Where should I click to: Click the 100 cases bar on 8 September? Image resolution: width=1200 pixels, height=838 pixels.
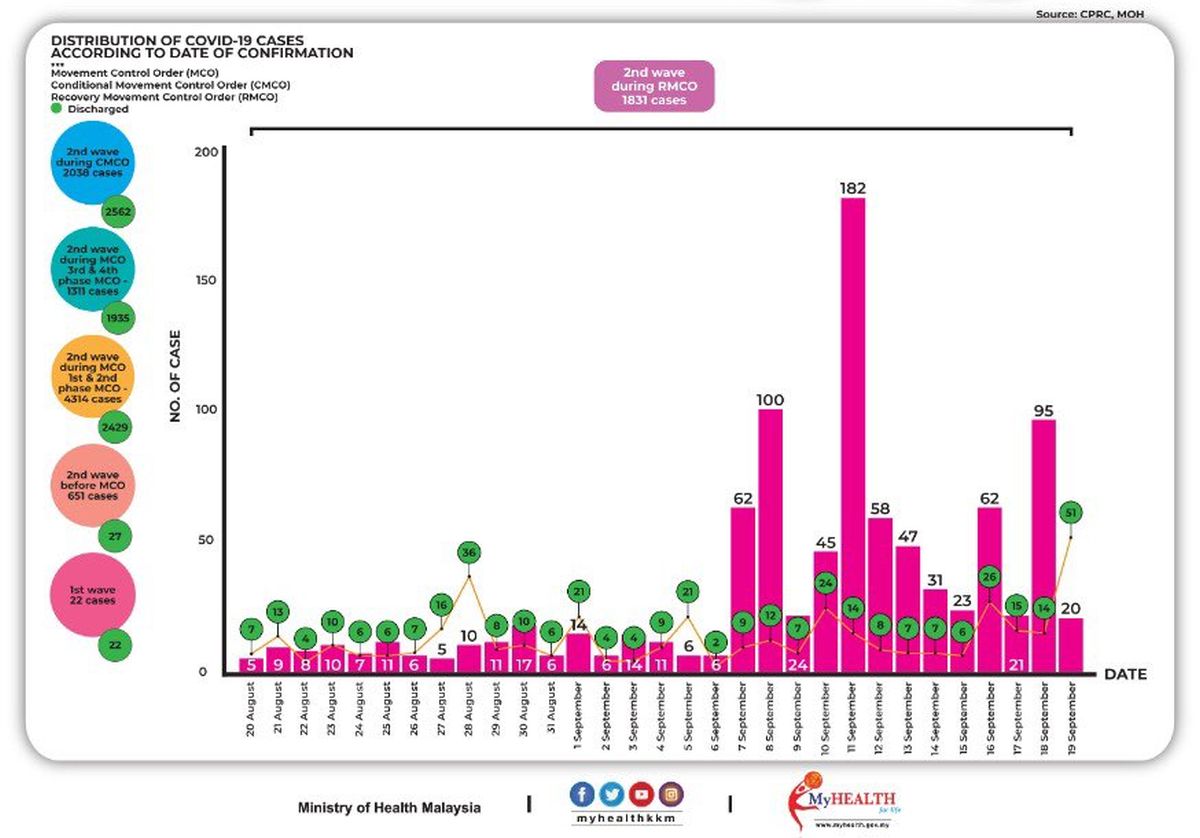pyautogui.click(x=770, y=540)
